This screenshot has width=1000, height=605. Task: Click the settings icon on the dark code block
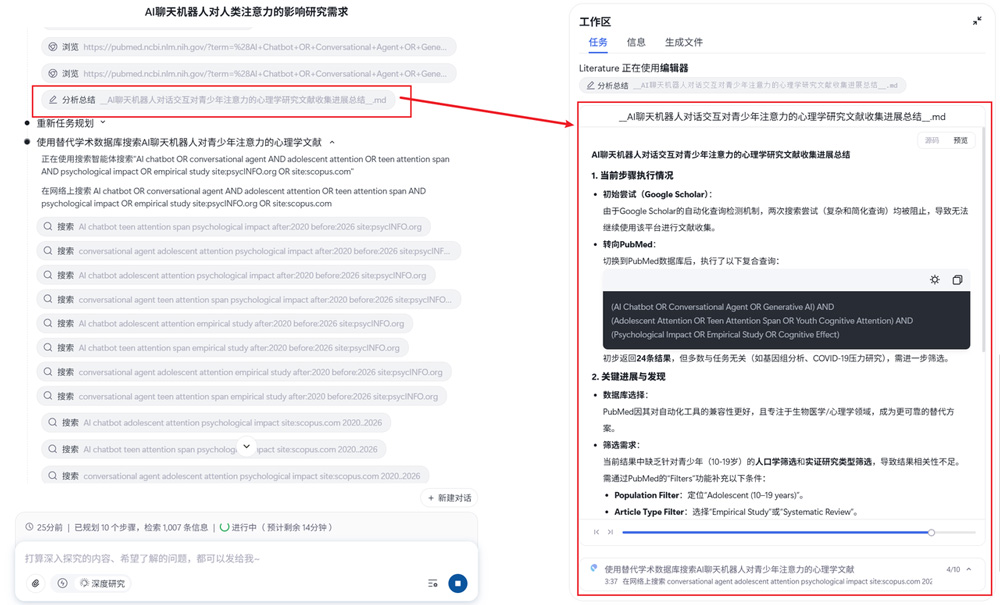934,279
